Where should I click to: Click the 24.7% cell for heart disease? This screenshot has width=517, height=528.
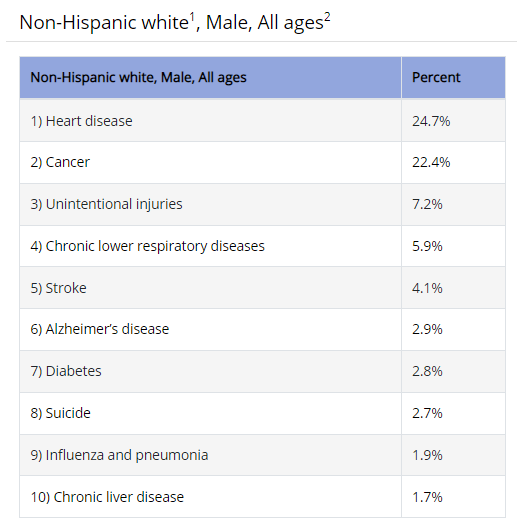coord(431,121)
